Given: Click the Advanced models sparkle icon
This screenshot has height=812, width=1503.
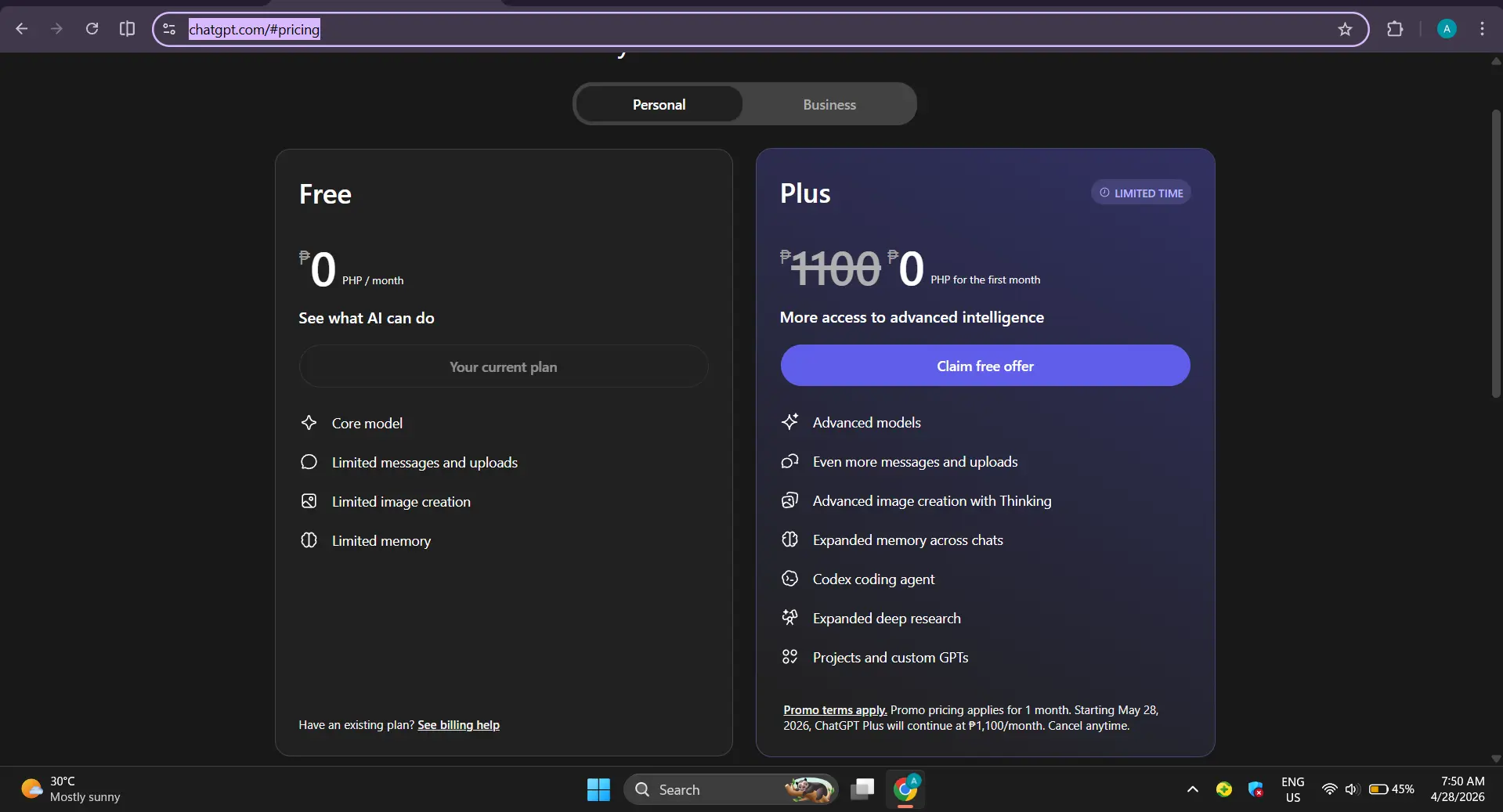Looking at the screenshot, I should 789,422.
